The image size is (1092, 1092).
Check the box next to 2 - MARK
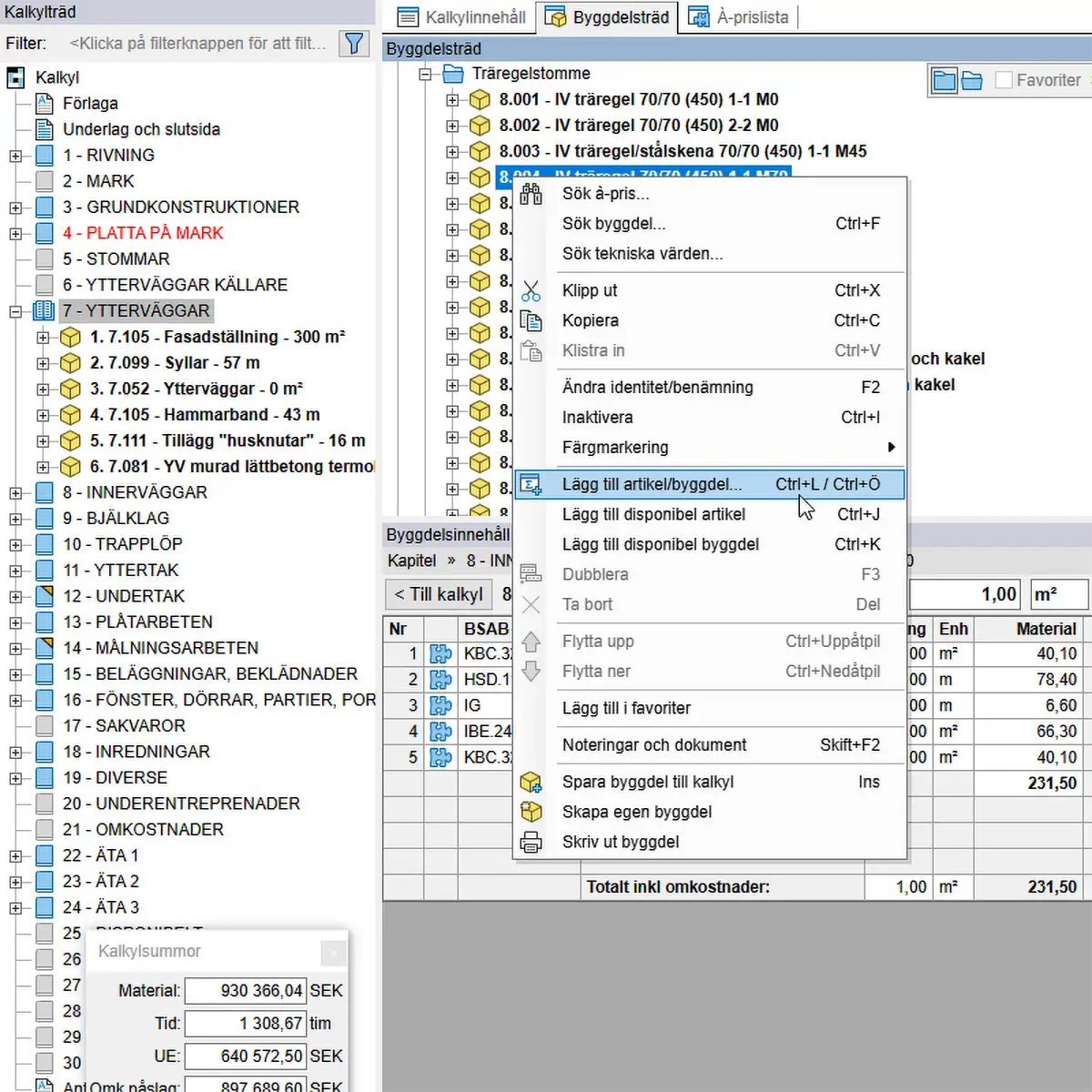(44, 181)
